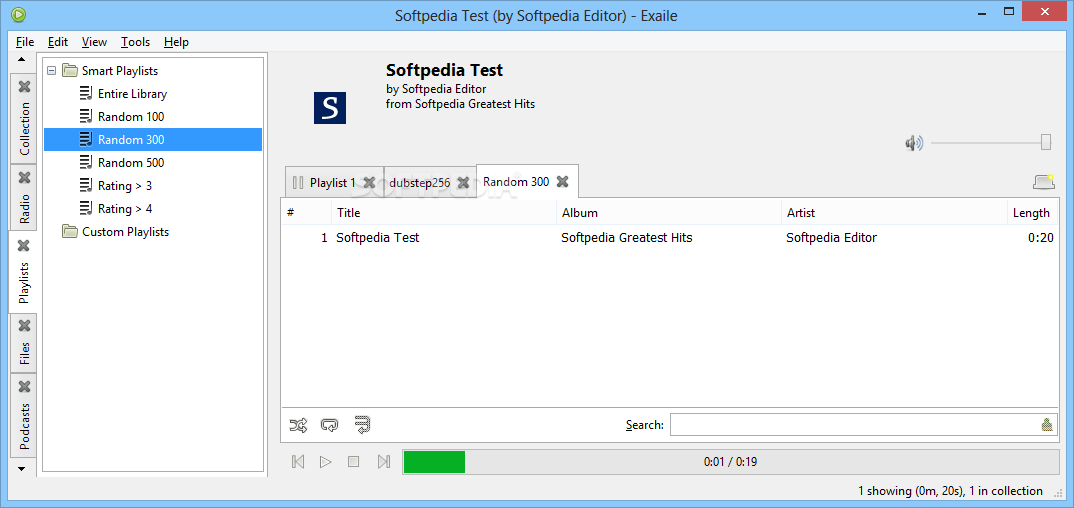Close the Playlists side panel tab

pyautogui.click(x=25, y=245)
